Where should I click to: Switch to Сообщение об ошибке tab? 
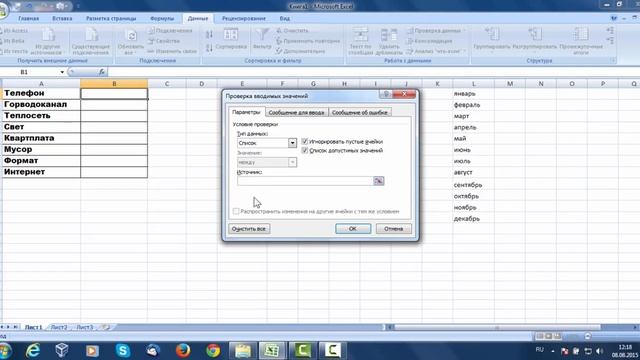pyautogui.click(x=360, y=112)
